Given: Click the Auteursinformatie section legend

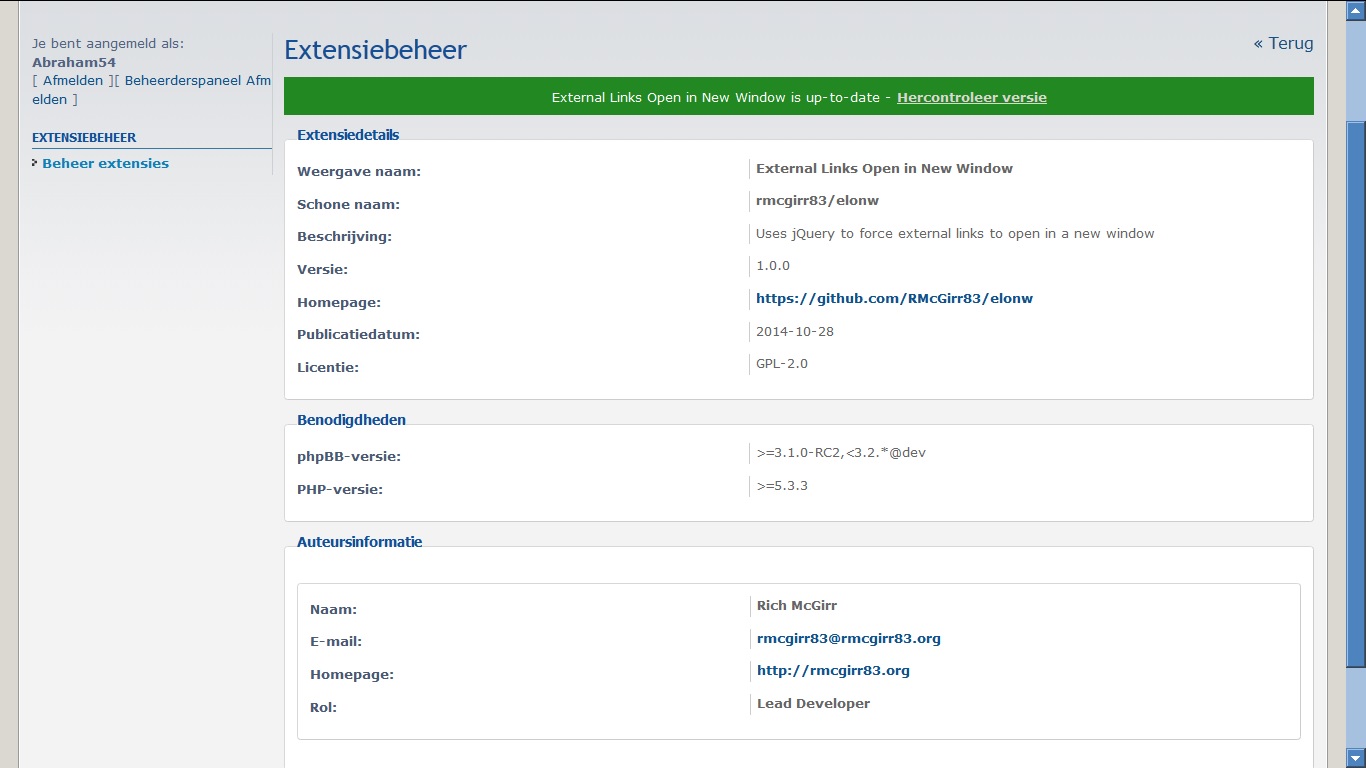Looking at the screenshot, I should click(x=359, y=542).
